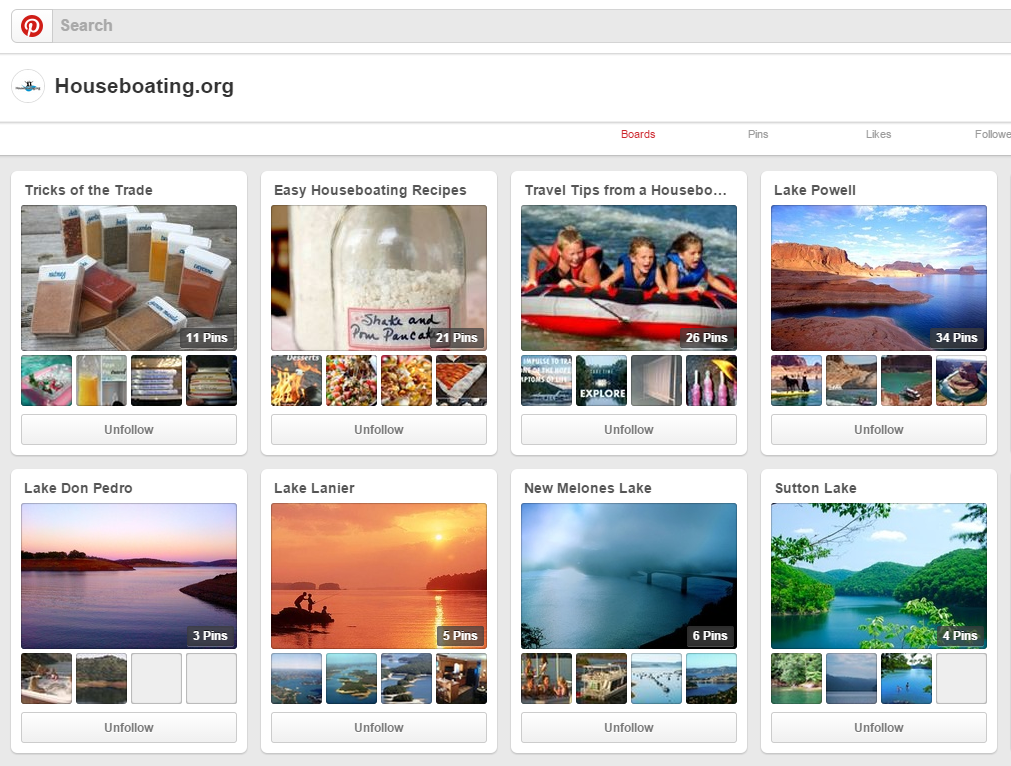Open the Lake Don Pedro board title
The image size is (1011, 766).
(x=78, y=488)
